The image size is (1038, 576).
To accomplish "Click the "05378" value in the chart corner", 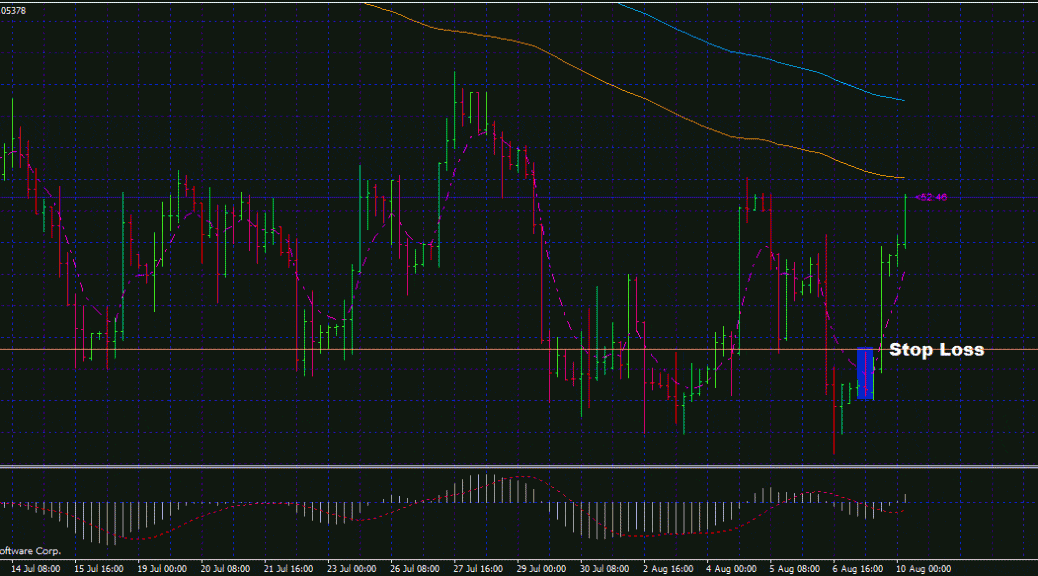I will 13,11.
